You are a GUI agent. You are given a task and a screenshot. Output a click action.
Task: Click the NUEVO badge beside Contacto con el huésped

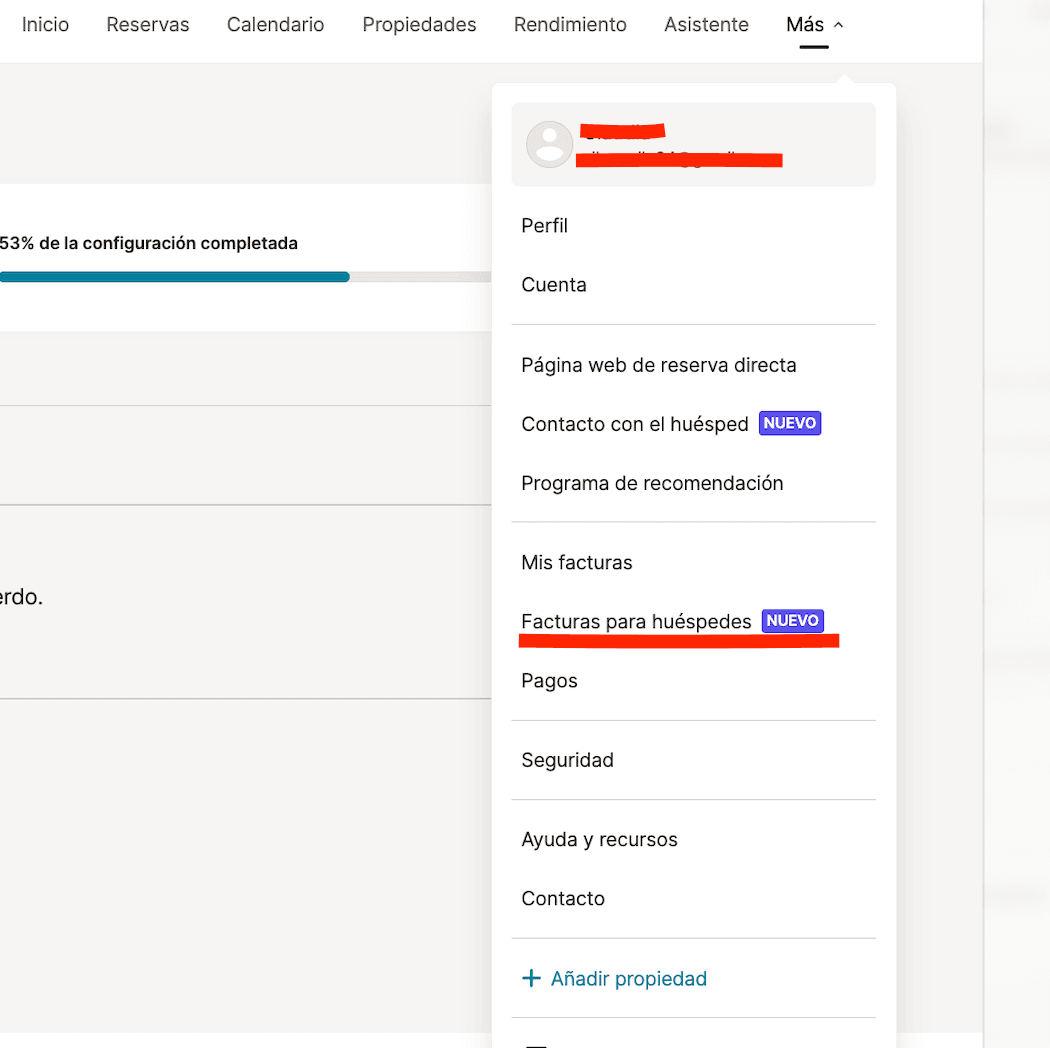pos(790,423)
